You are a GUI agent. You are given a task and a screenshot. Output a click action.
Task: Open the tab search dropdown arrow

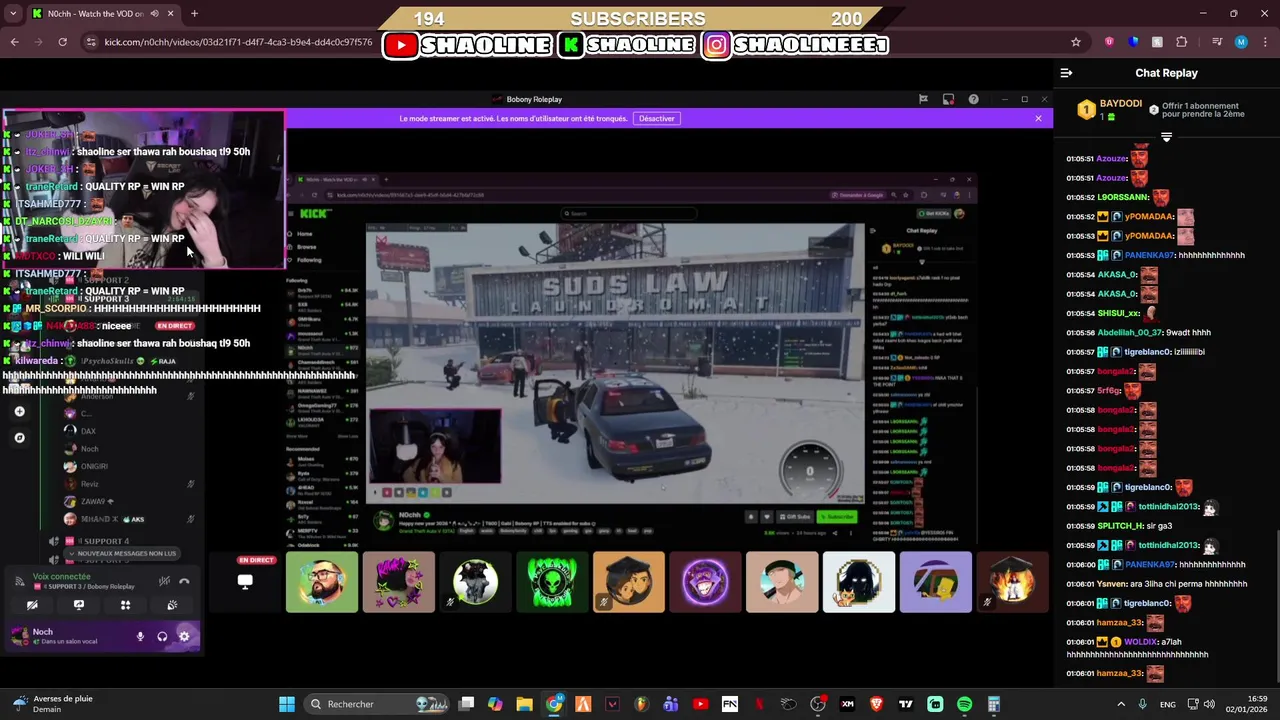click(12, 14)
